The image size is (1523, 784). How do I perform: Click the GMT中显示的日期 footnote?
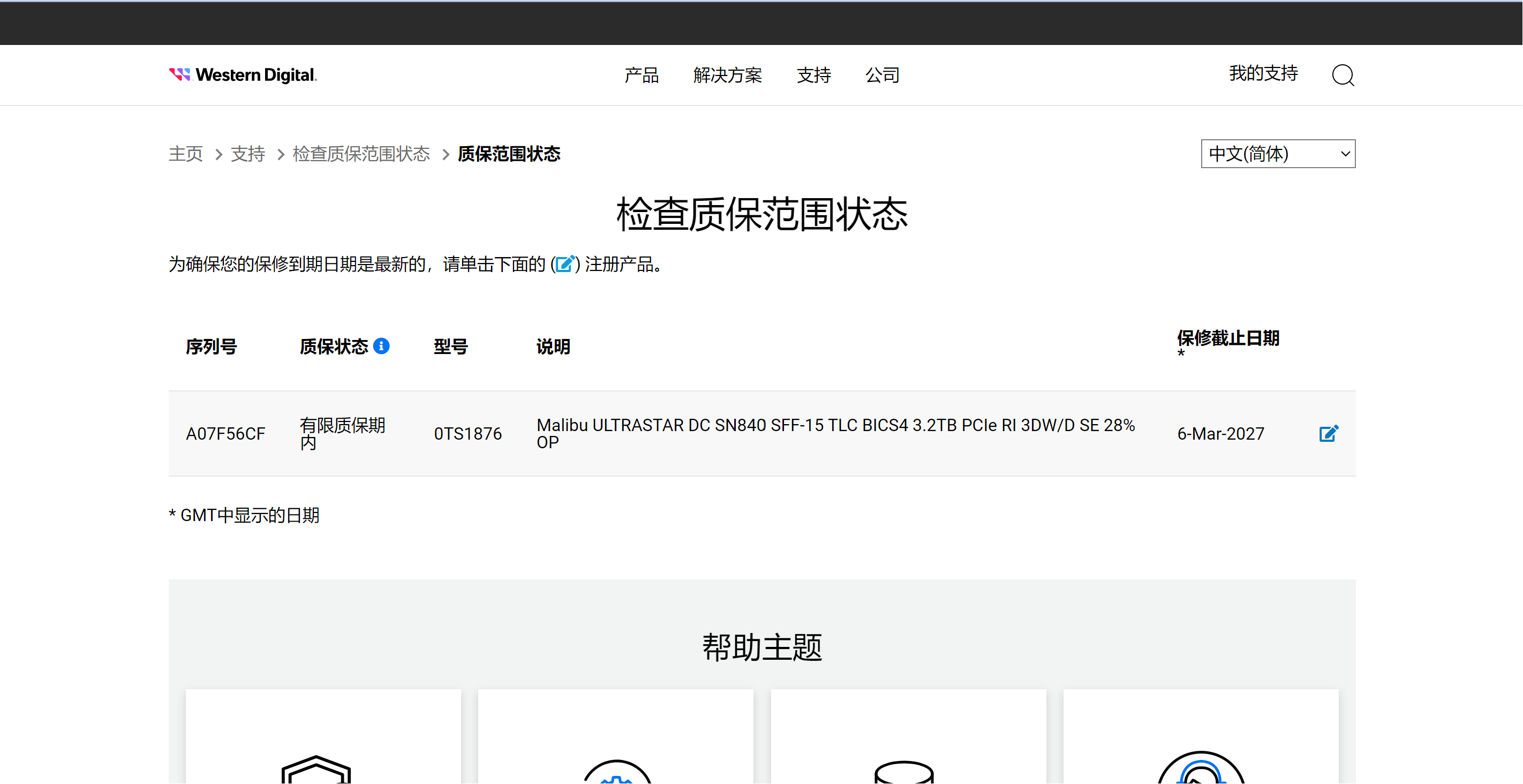(244, 516)
